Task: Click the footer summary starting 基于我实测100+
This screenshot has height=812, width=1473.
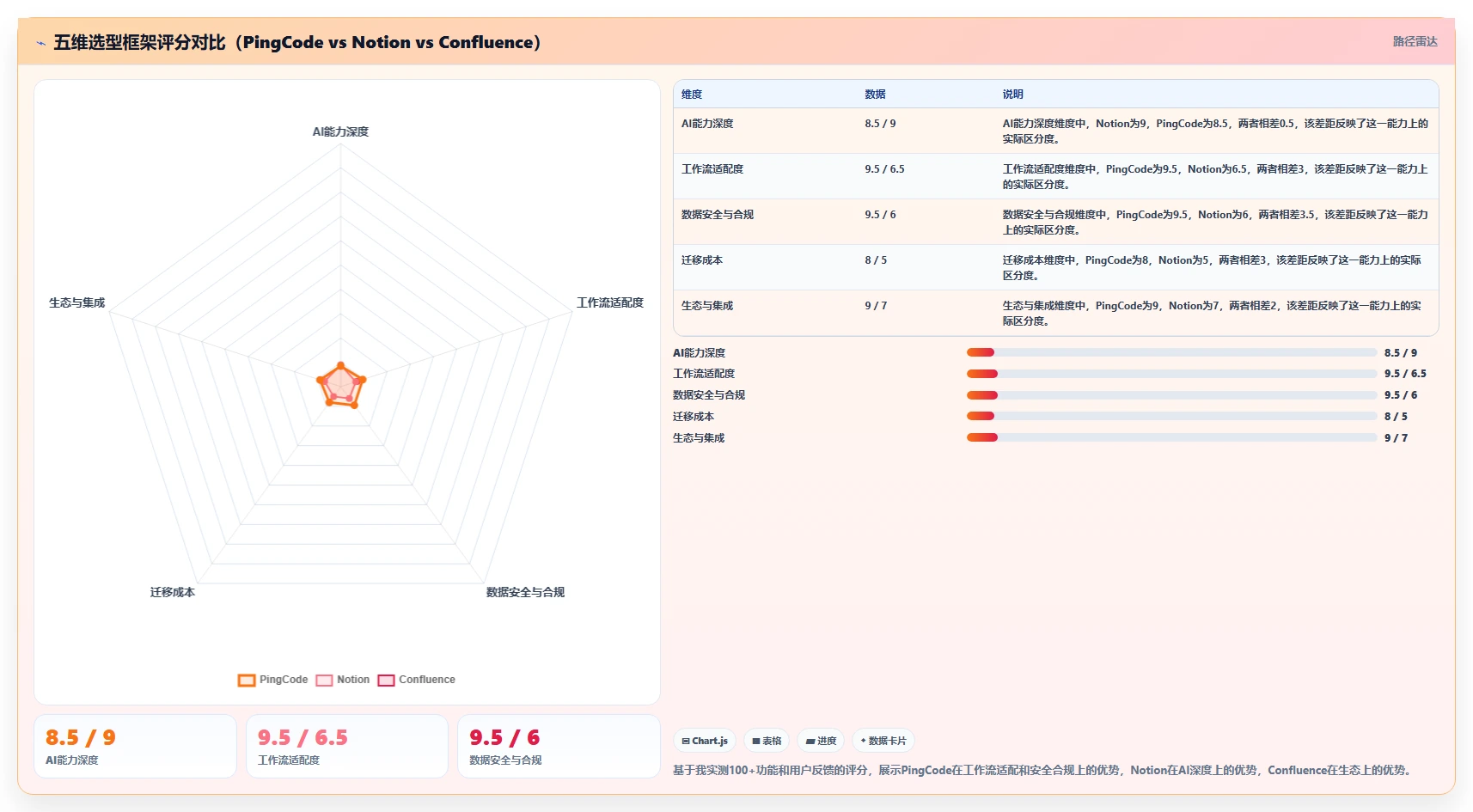Action: [x=1044, y=770]
